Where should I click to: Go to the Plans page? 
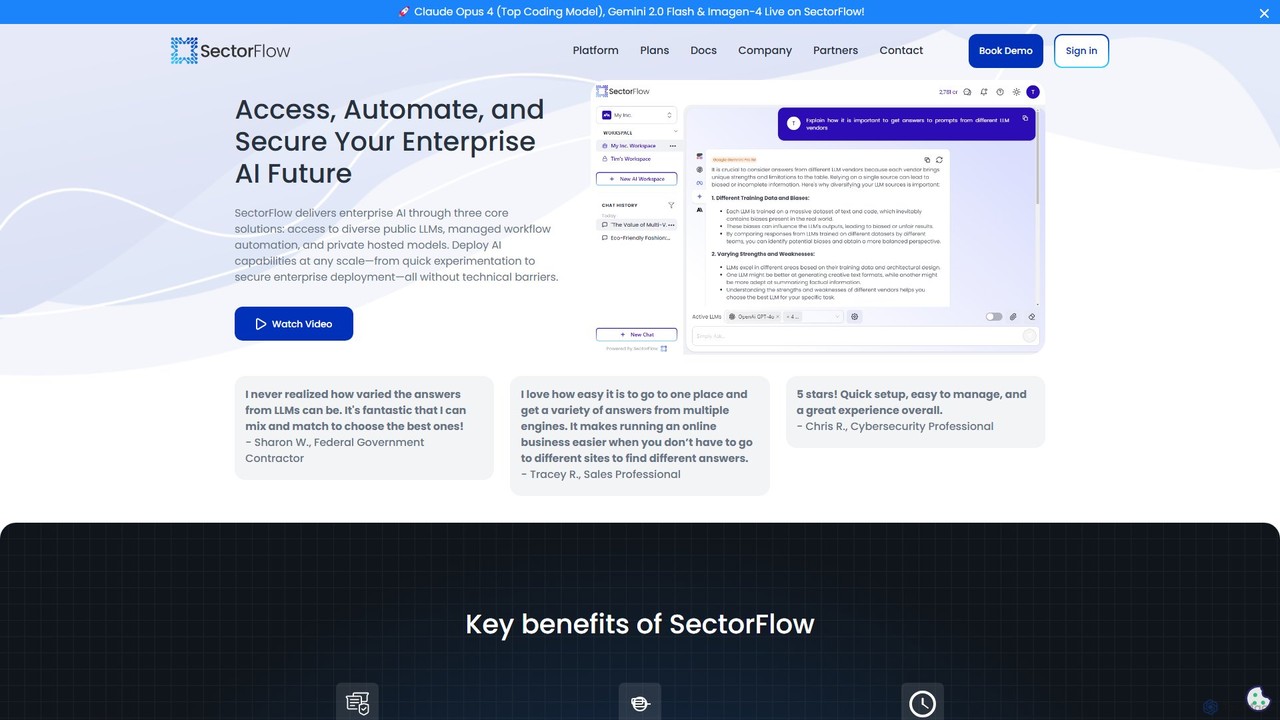[x=654, y=50]
